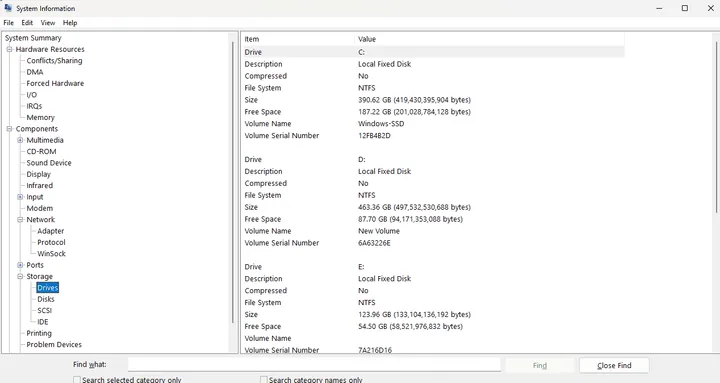Click the Item column header
This screenshot has width=720, height=383.
click(x=298, y=39)
